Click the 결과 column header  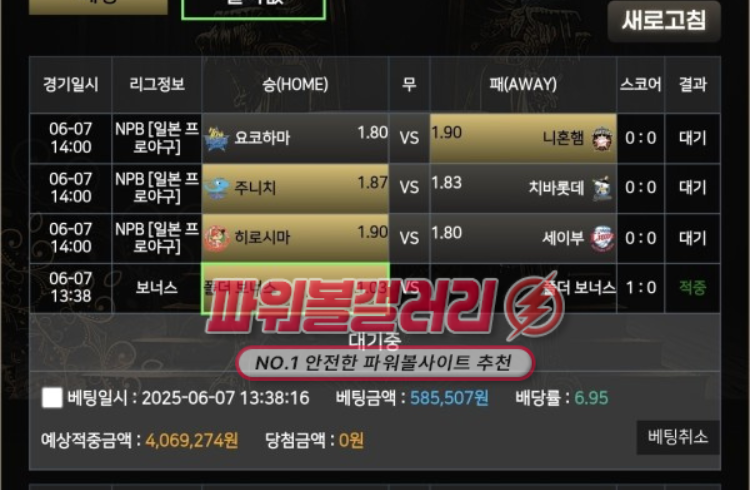coord(693,84)
